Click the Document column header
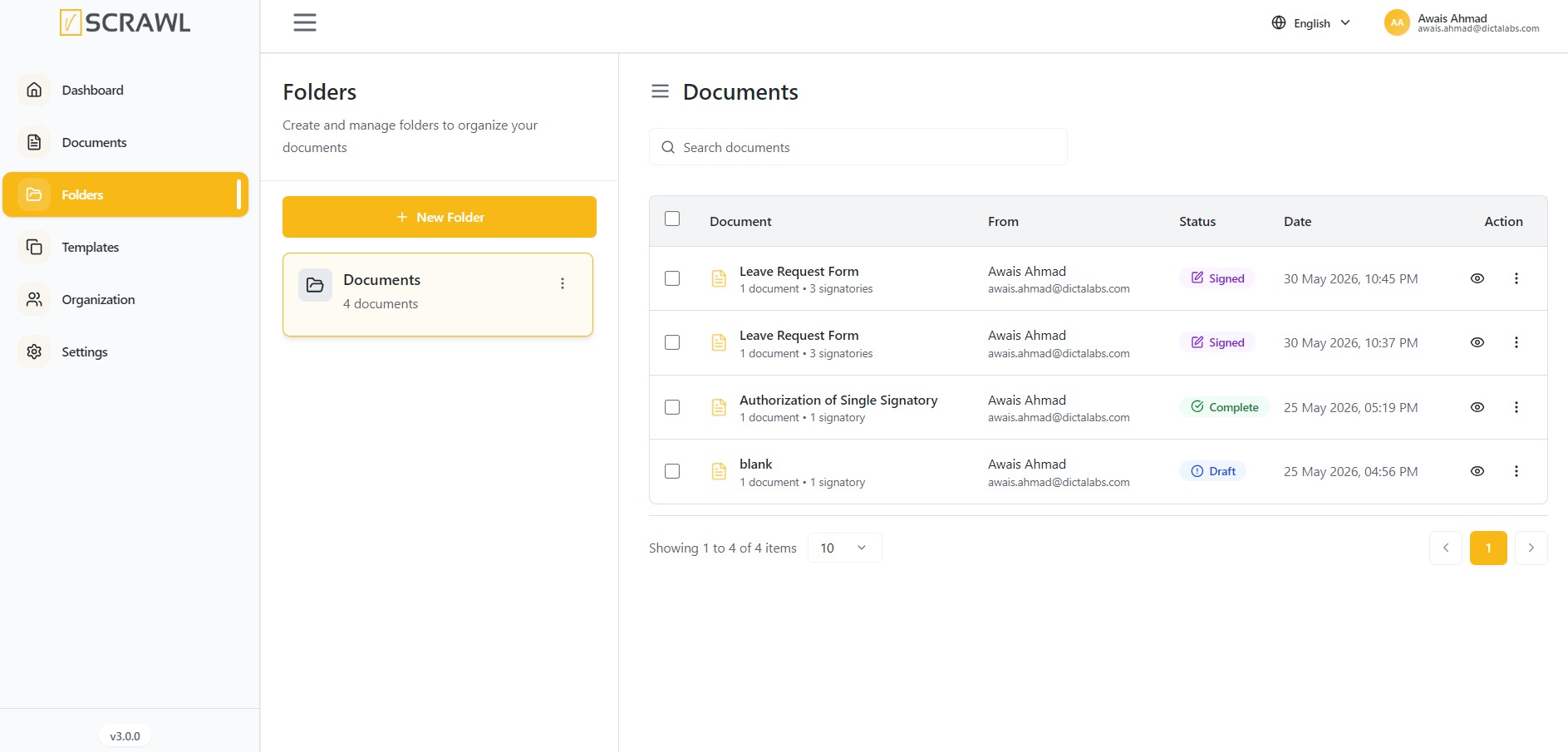The image size is (1568, 752). coord(740,221)
